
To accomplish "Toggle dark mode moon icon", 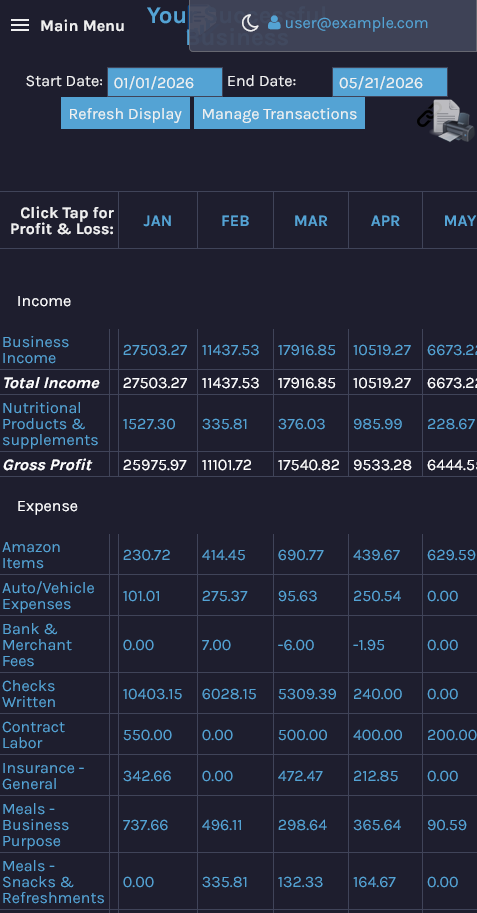I will (250, 23).
